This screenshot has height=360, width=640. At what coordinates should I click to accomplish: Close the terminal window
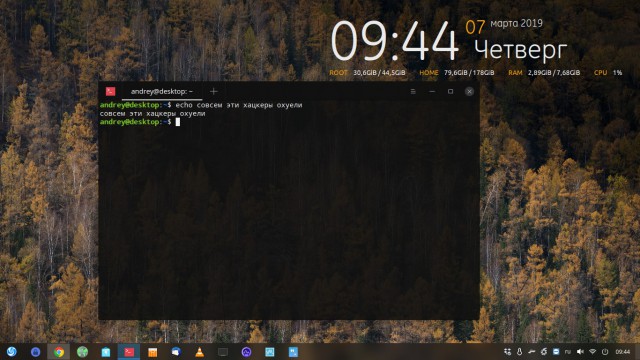coord(469,91)
